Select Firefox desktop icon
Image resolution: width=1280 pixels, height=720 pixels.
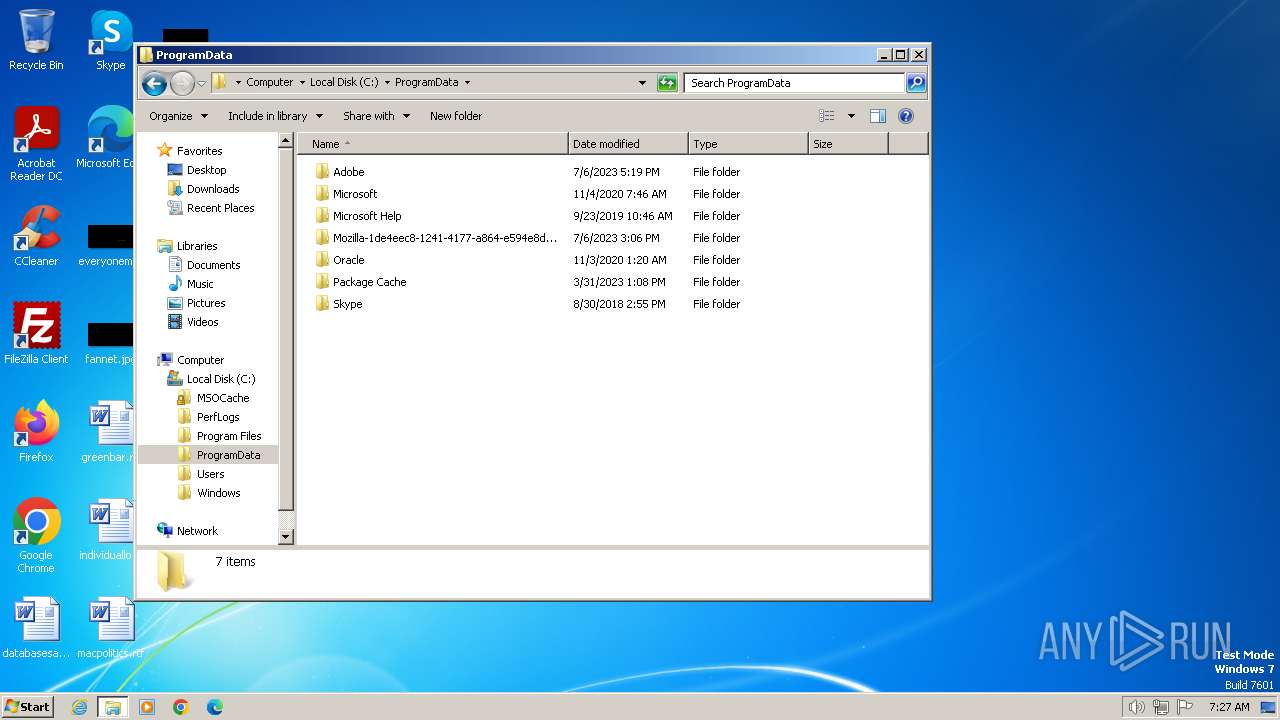coord(36,431)
